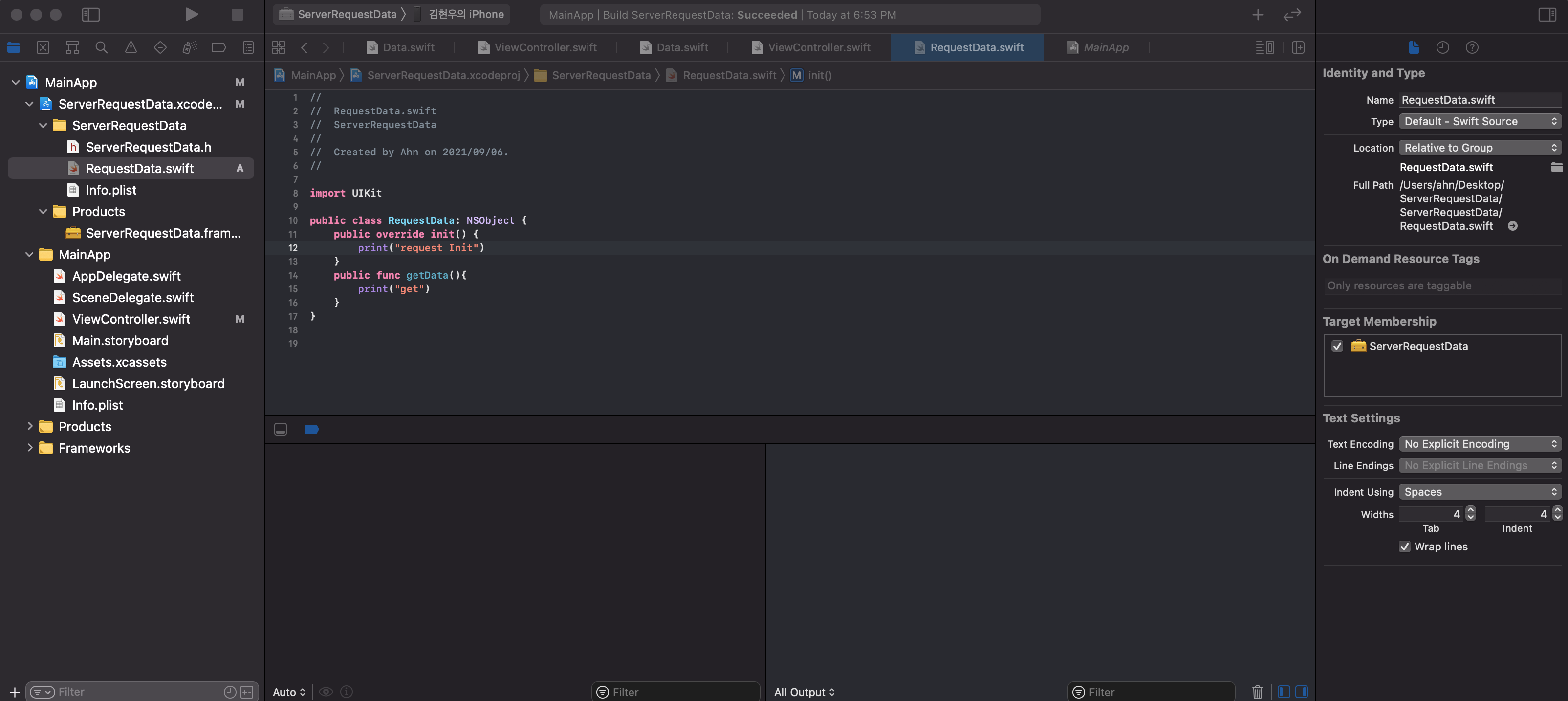
Task: Open the breakpoint navigator icon
Action: (218, 47)
